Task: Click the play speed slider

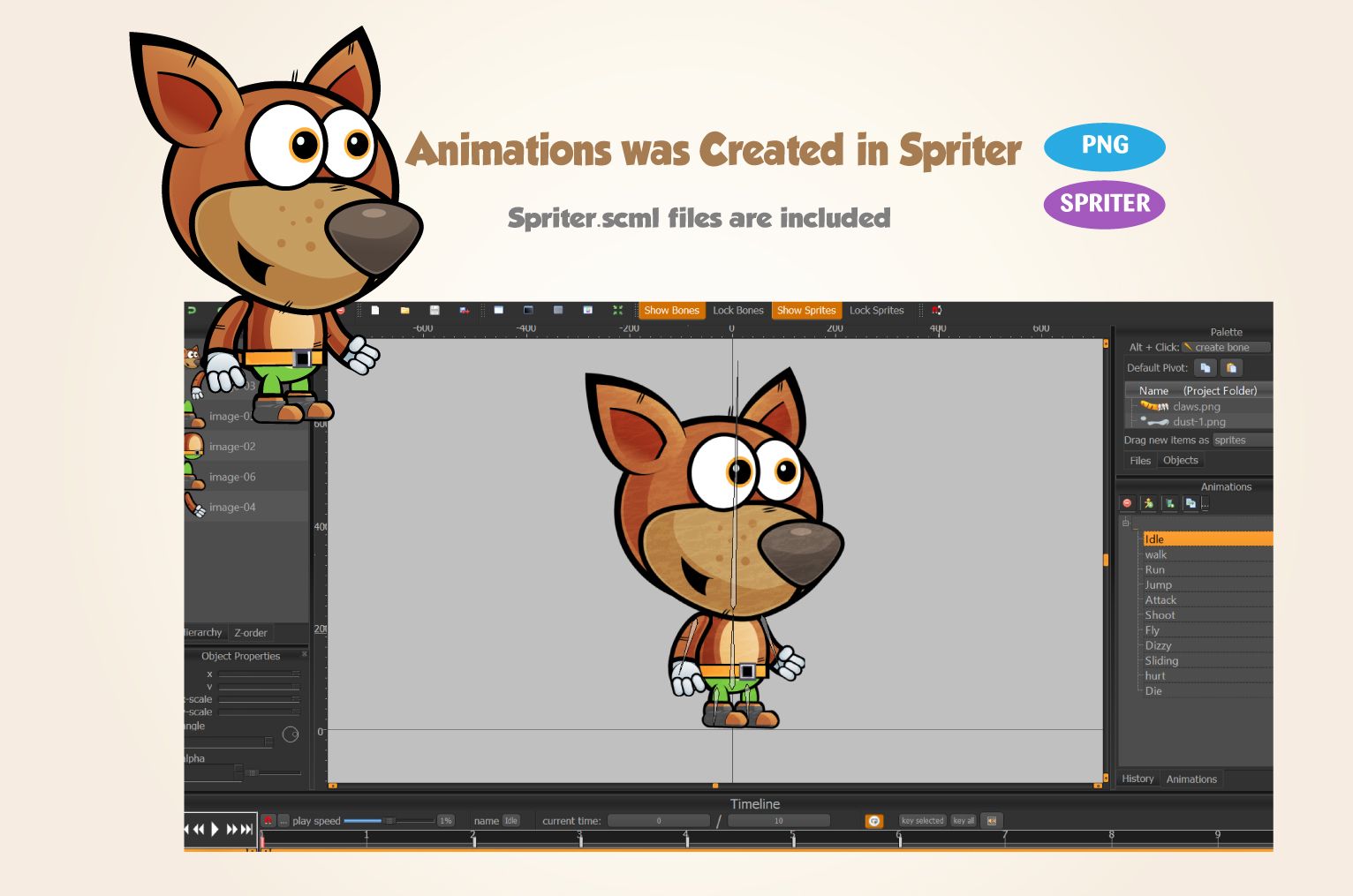Action: tap(389, 821)
